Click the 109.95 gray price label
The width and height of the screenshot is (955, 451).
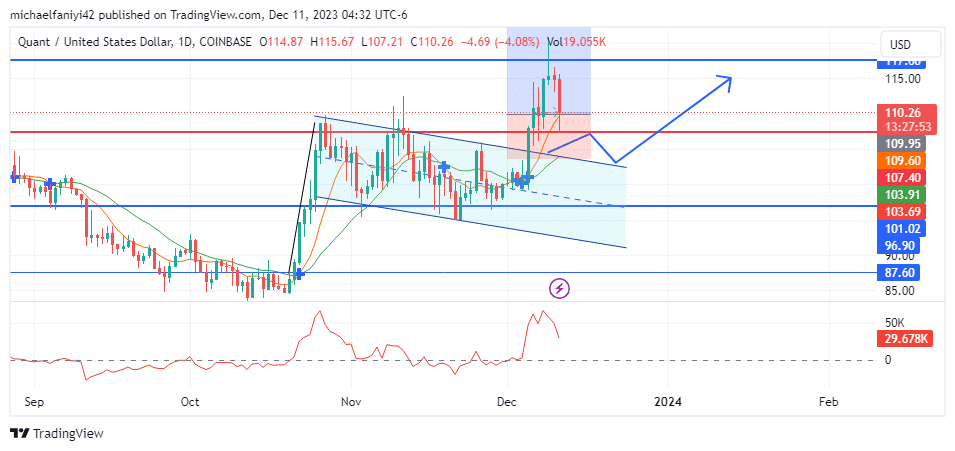tap(901, 143)
